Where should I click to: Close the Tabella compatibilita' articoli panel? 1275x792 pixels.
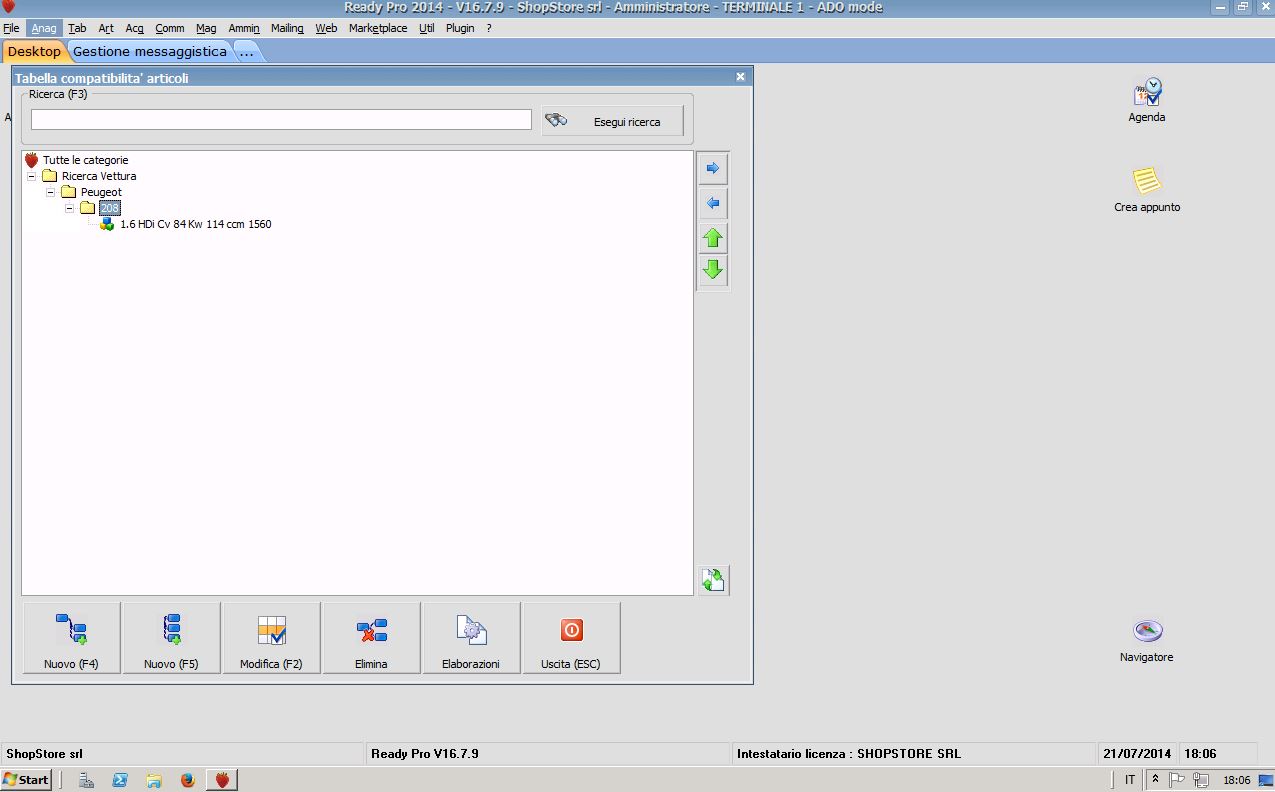(741, 77)
